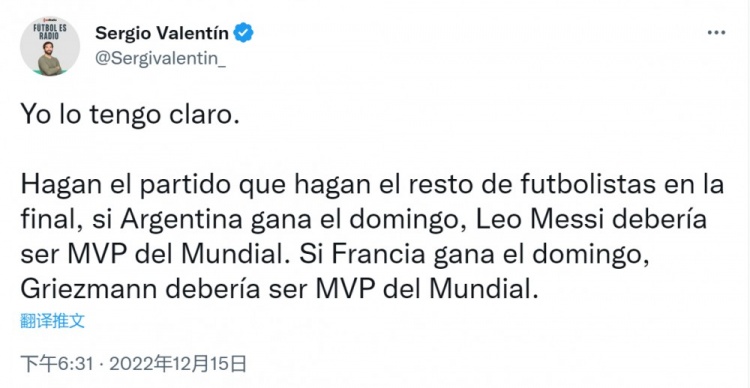
Task: Open the Sergio Valentín display name
Action: tap(162, 33)
